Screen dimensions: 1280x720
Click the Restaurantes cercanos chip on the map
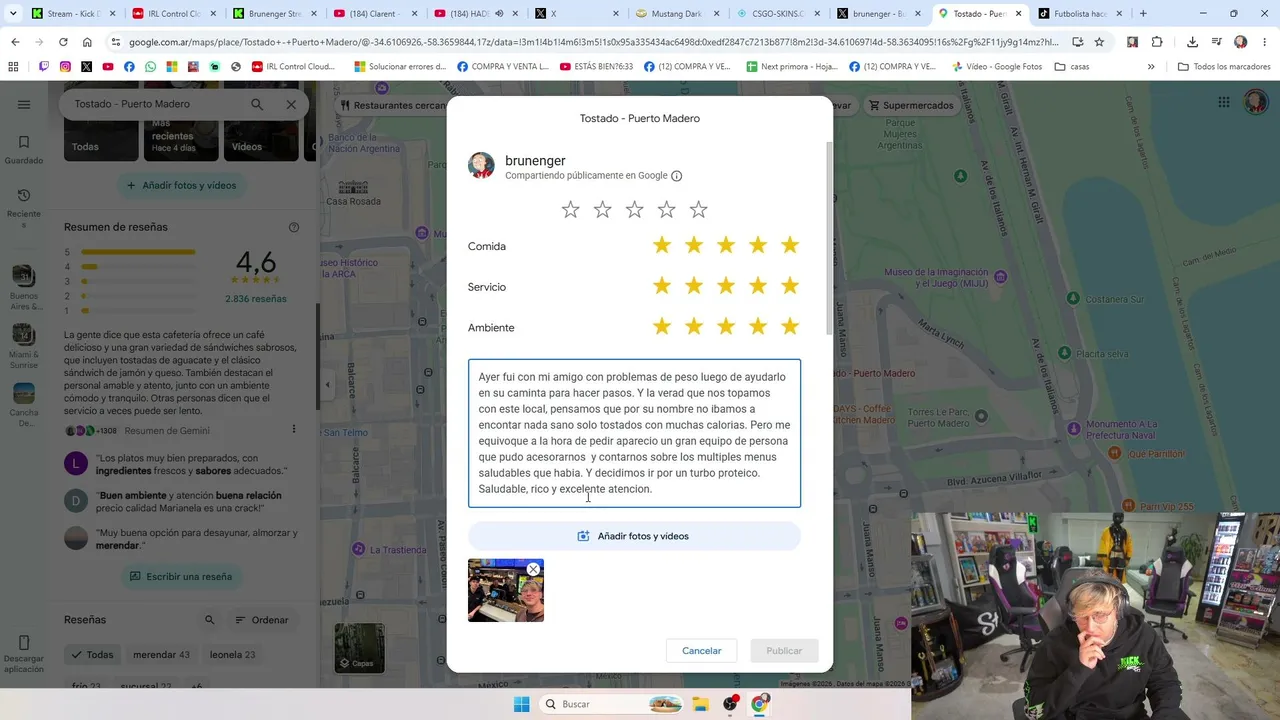click(x=393, y=105)
